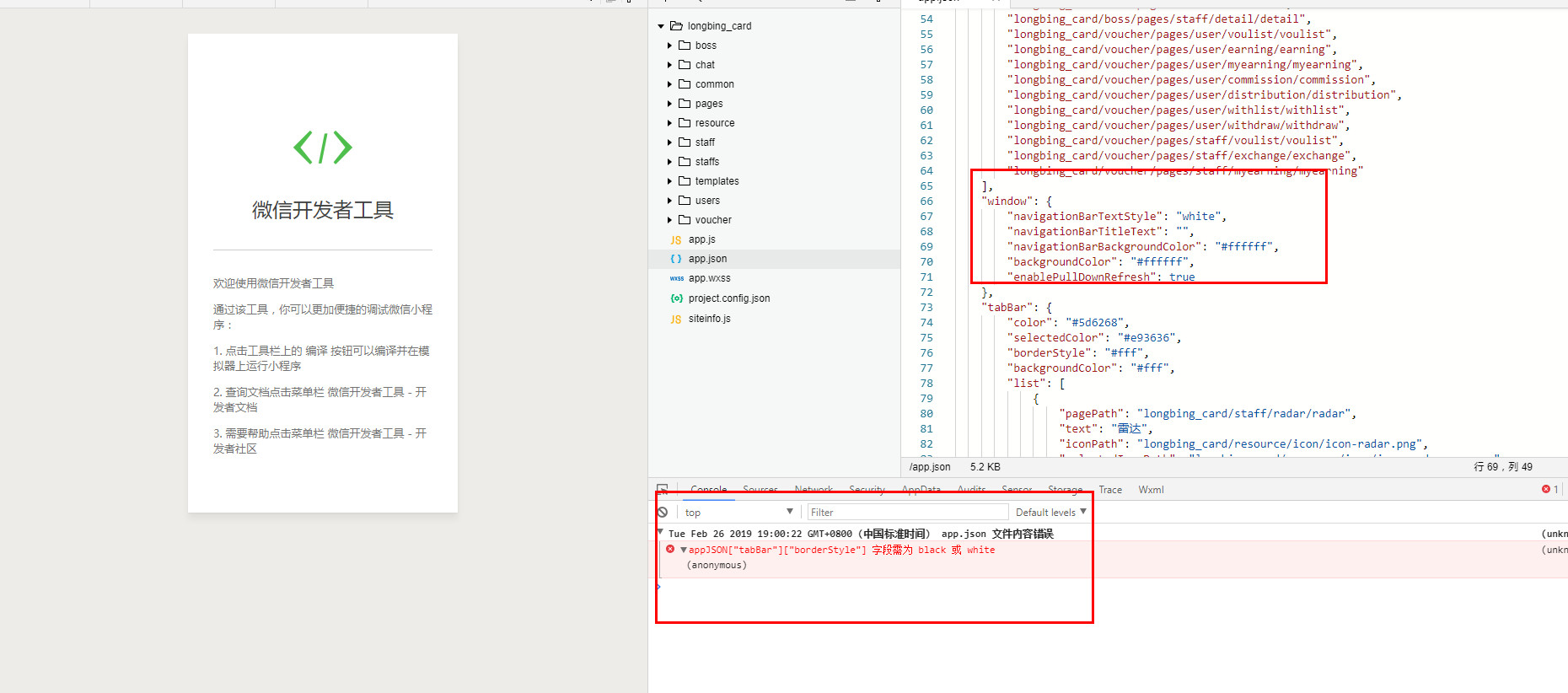The height and width of the screenshot is (693, 1568).
Task: Switch to the Sources tab
Action: tap(760, 490)
